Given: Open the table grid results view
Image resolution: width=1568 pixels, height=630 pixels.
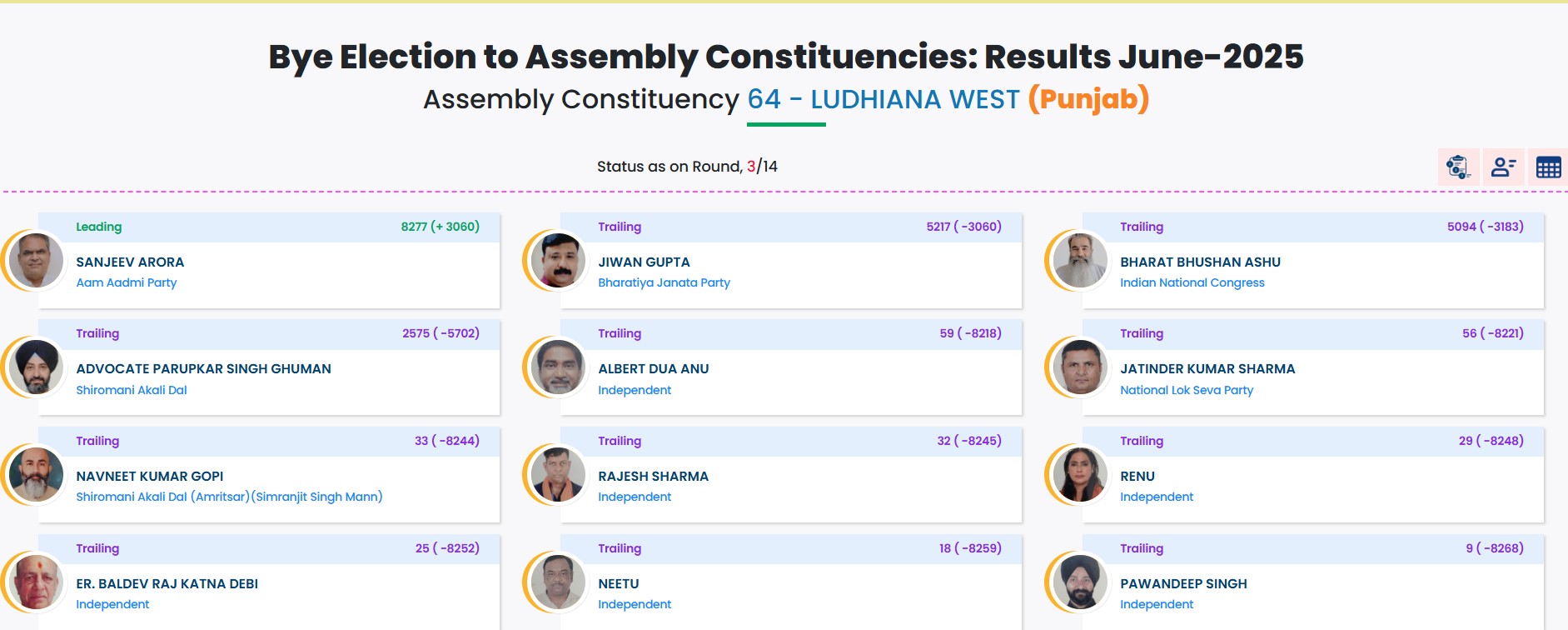Looking at the screenshot, I should [x=1547, y=168].
